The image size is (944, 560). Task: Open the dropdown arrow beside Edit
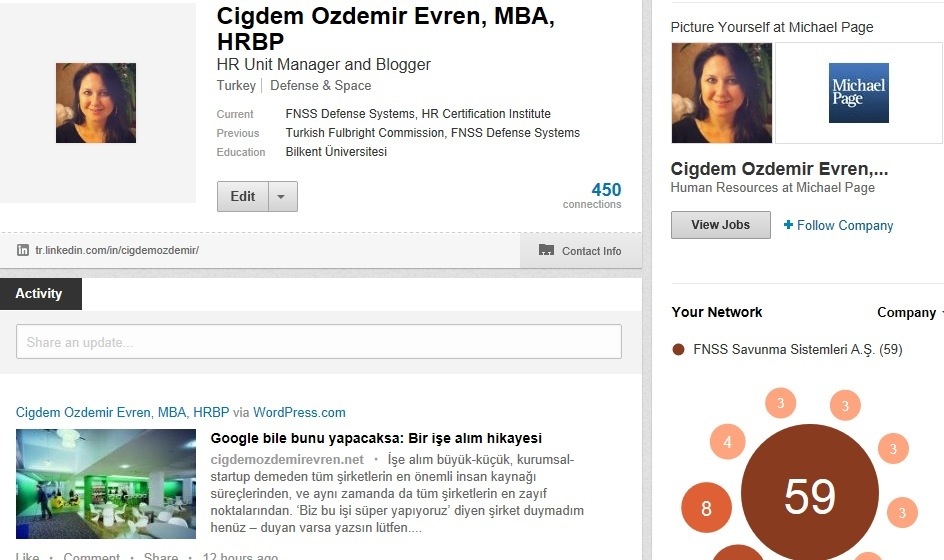(282, 197)
